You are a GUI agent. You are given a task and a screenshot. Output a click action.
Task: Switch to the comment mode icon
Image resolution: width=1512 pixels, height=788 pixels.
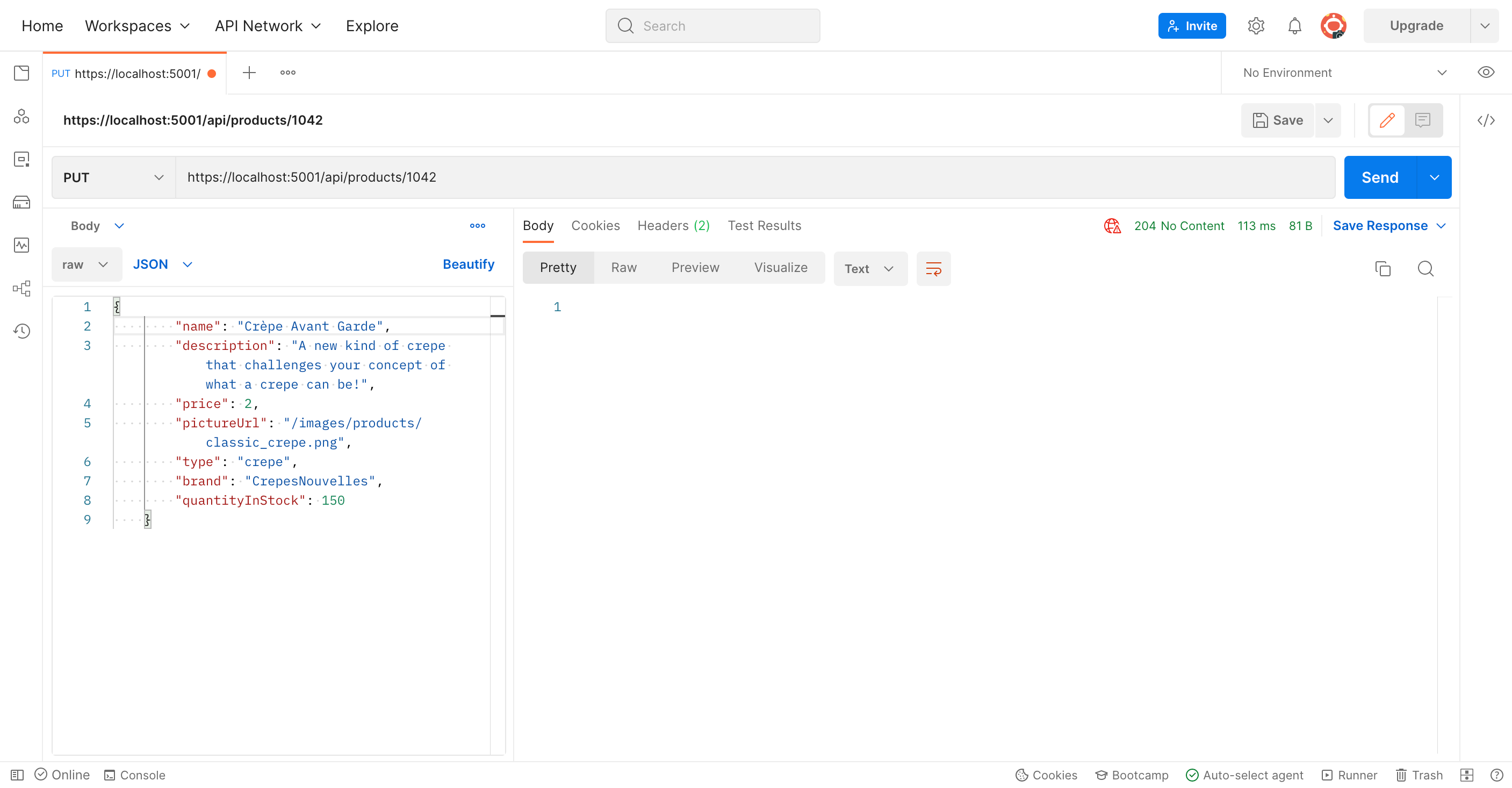click(x=1422, y=120)
